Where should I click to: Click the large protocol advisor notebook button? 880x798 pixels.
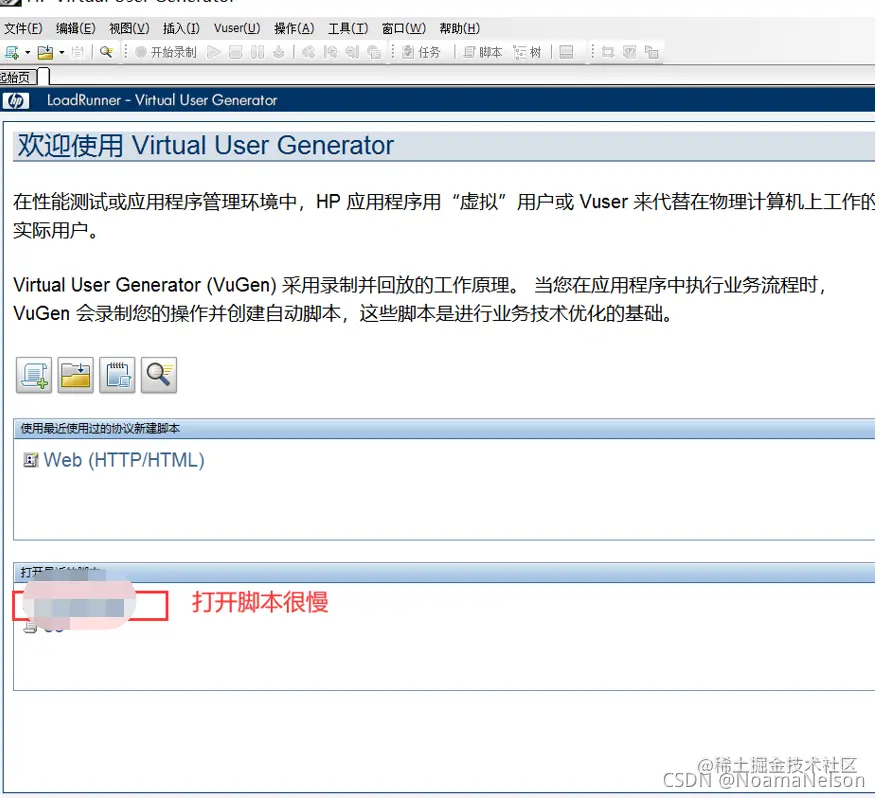[117, 375]
